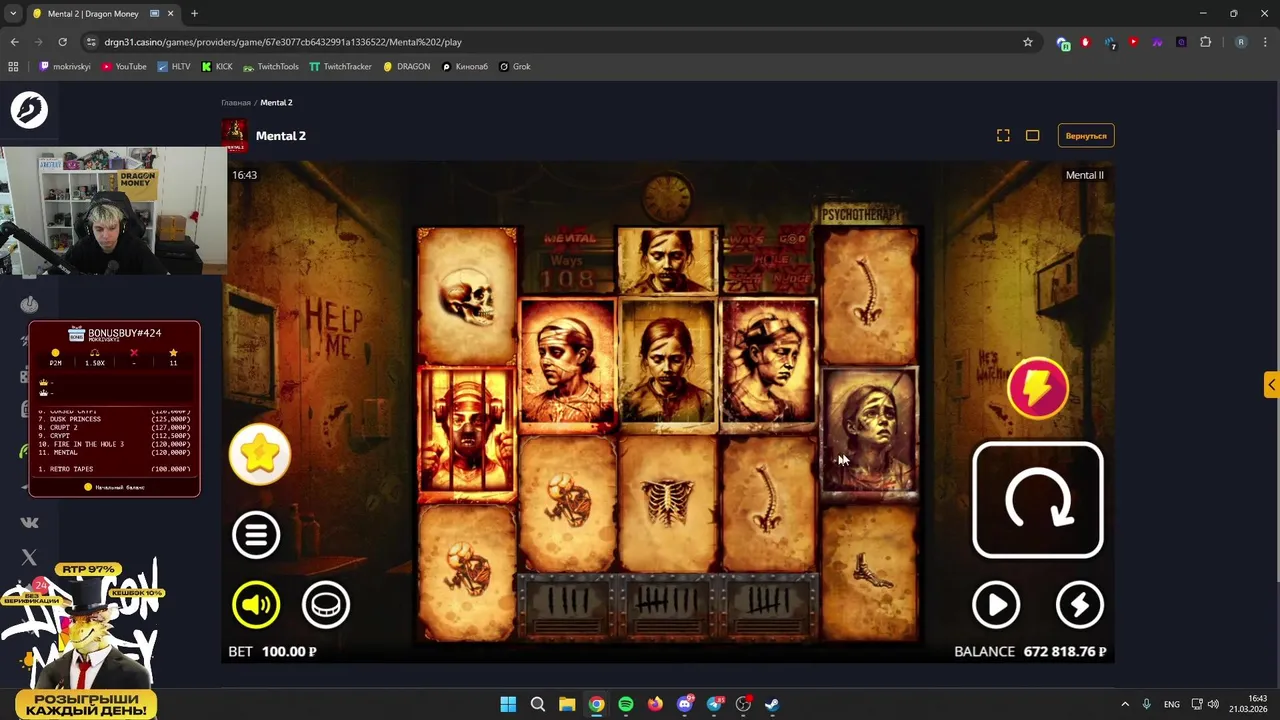Open the taskbar clock and date
Image resolution: width=1280 pixels, height=720 pixels.
(x=1248, y=704)
